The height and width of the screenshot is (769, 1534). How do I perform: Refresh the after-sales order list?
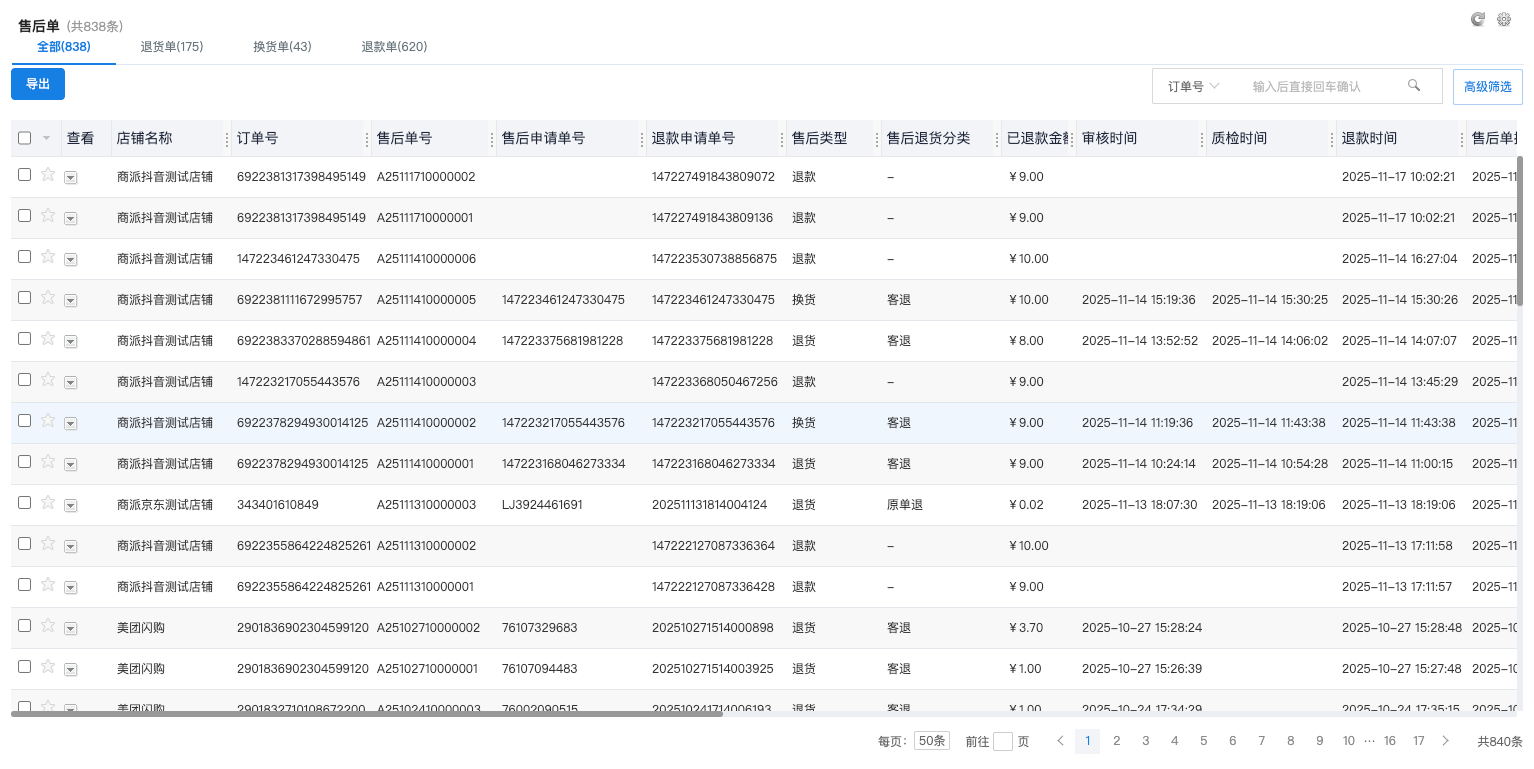pyautogui.click(x=1477, y=19)
